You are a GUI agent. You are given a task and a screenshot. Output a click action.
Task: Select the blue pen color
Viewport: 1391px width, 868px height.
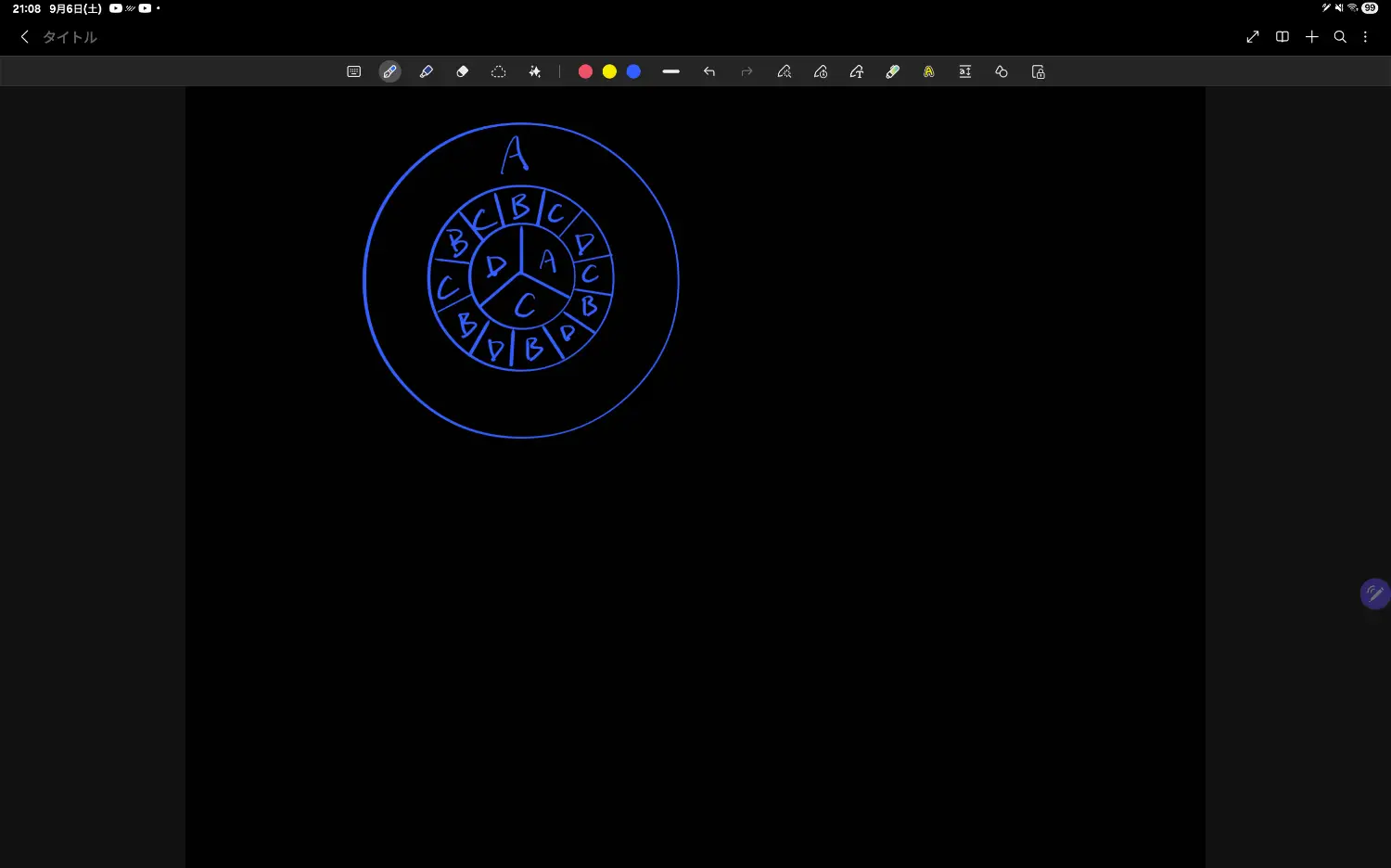[633, 71]
